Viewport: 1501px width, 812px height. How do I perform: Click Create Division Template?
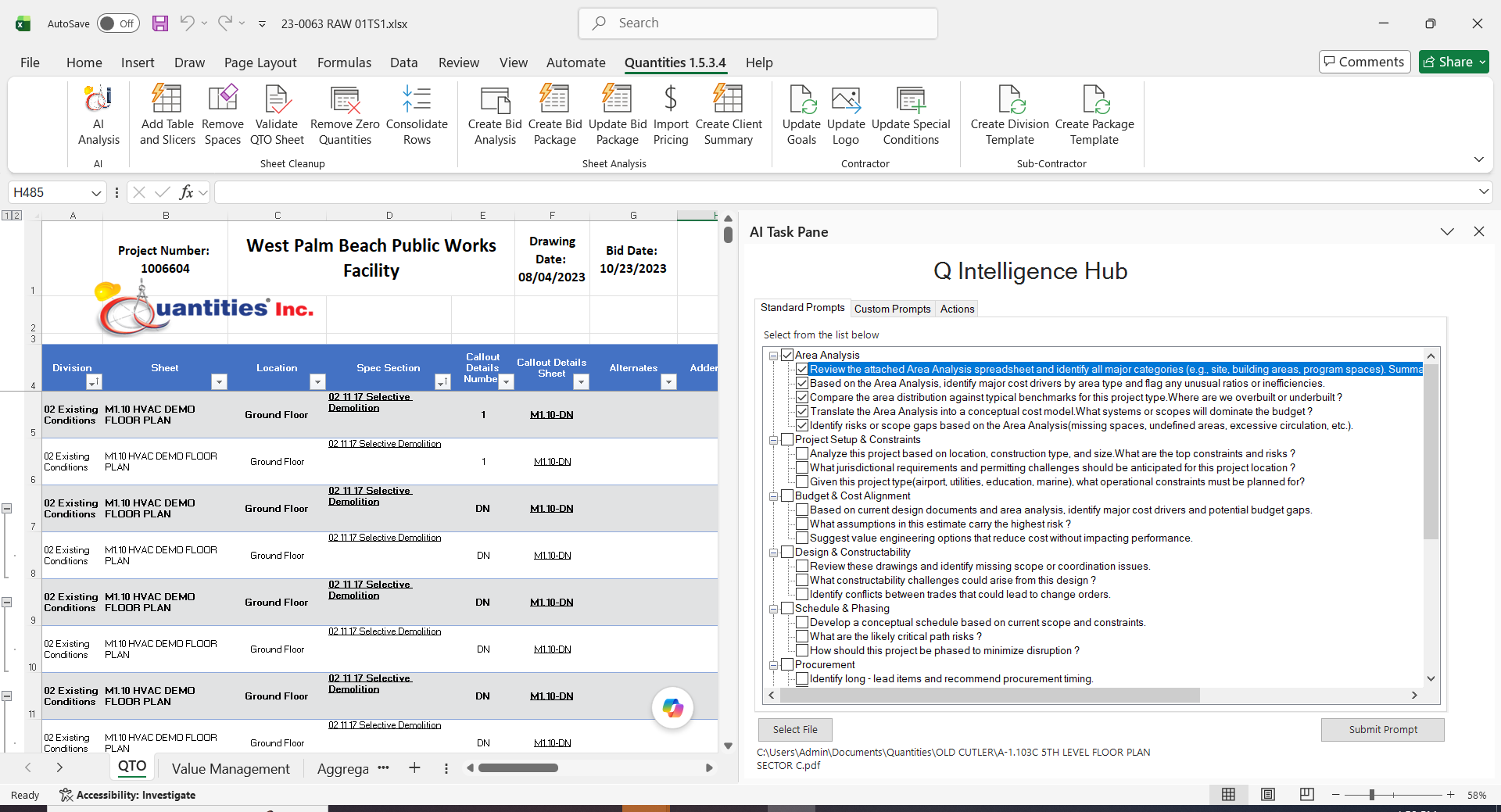click(x=1009, y=116)
